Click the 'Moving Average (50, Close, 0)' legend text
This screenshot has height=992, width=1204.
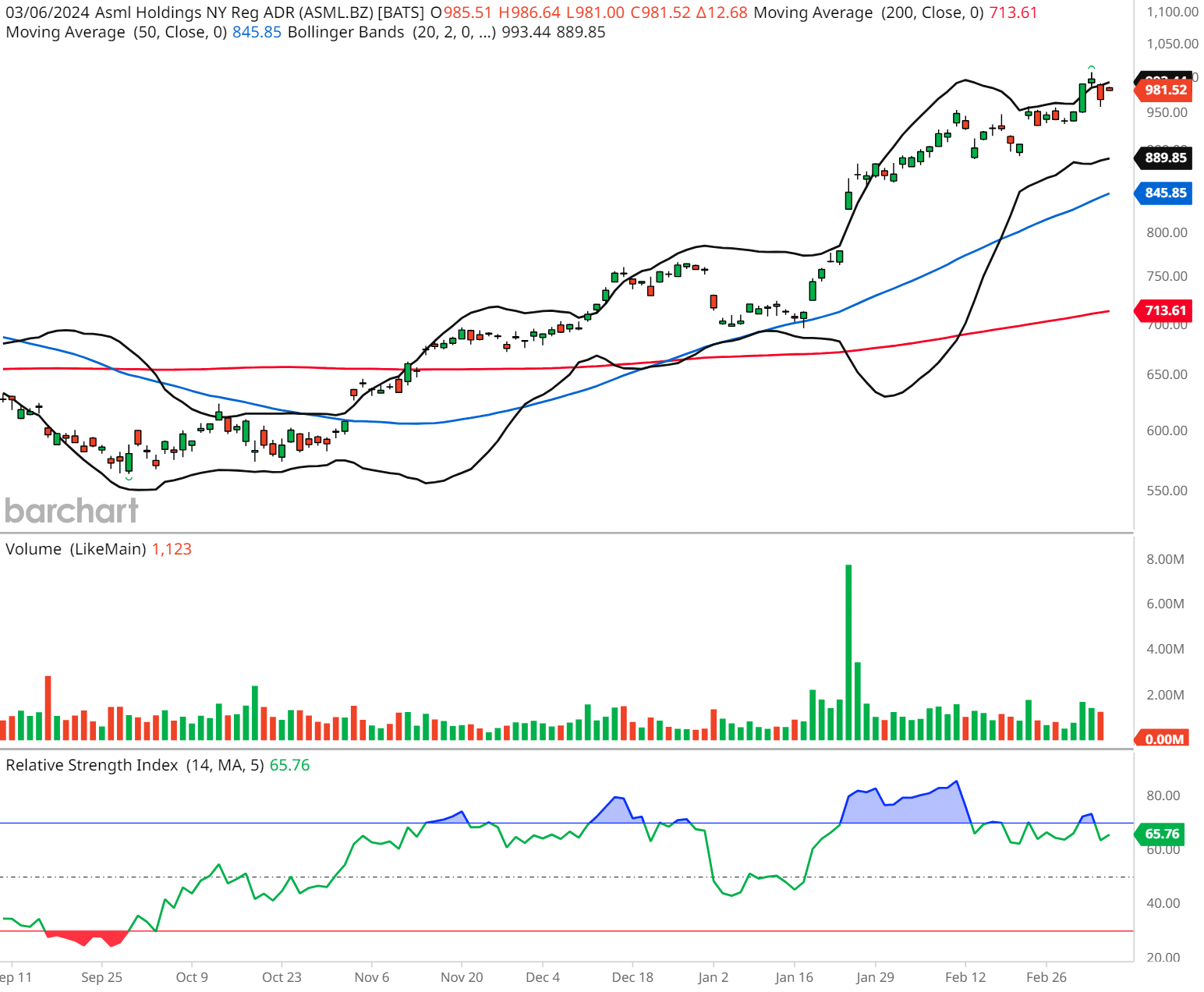(x=116, y=32)
